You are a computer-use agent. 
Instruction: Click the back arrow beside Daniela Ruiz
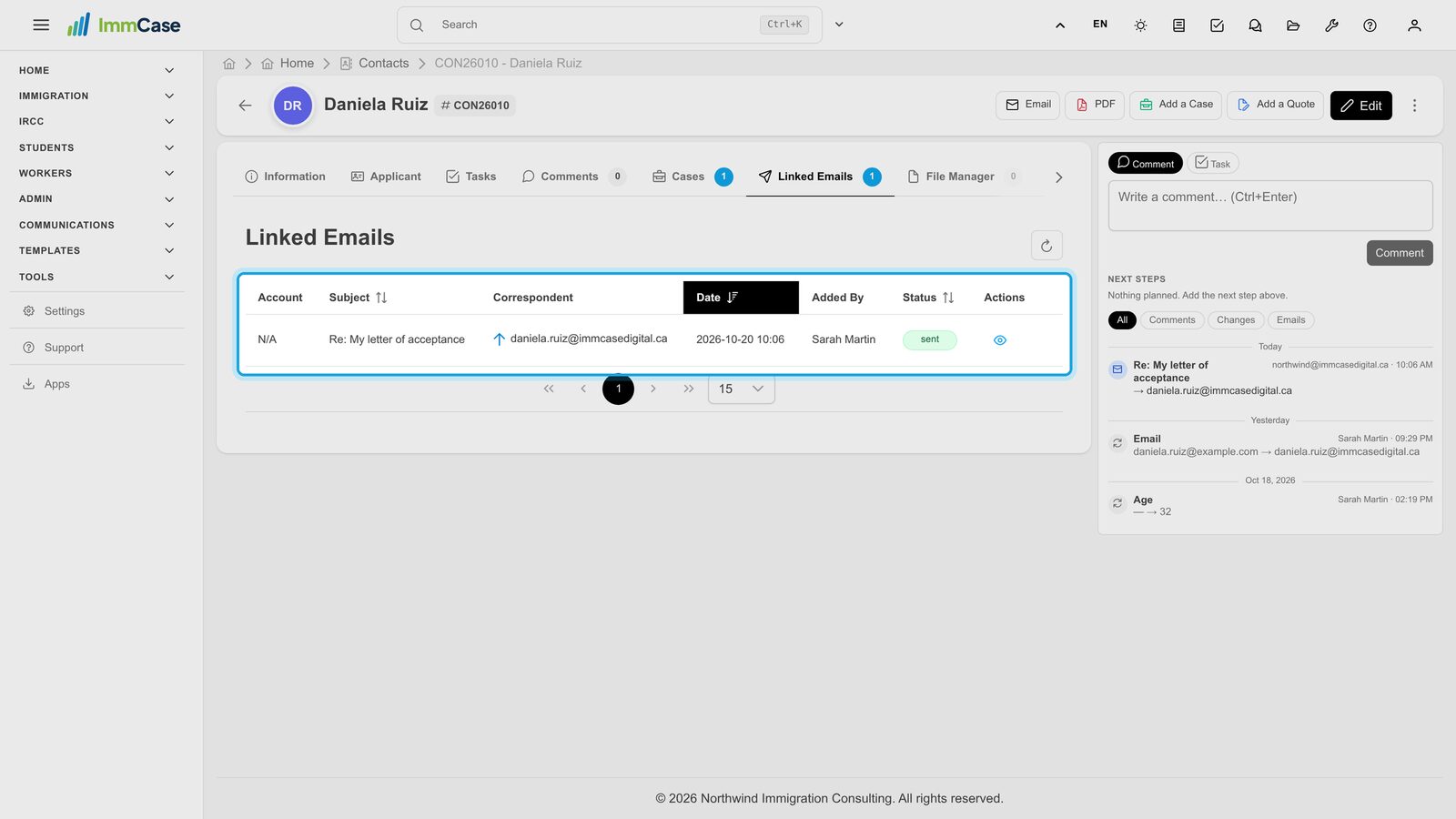[x=245, y=106]
